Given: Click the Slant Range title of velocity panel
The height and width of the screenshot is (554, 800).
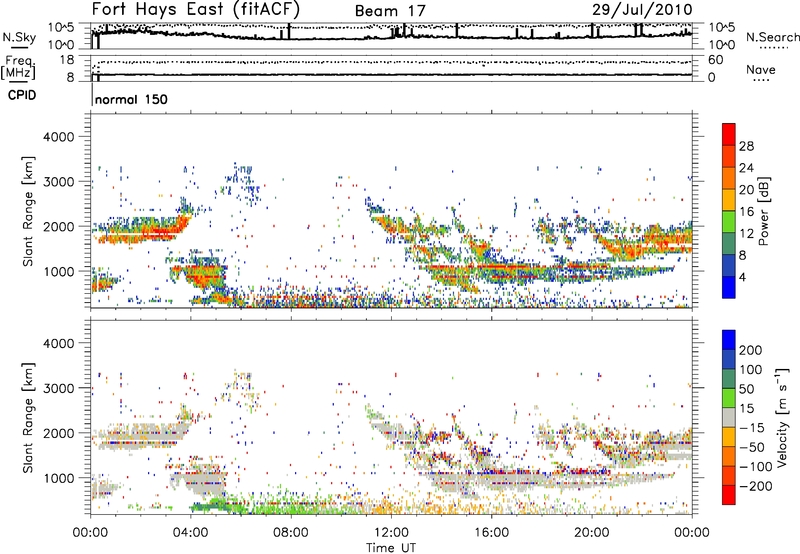Looking at the screenshot, I should click(28, 418).
